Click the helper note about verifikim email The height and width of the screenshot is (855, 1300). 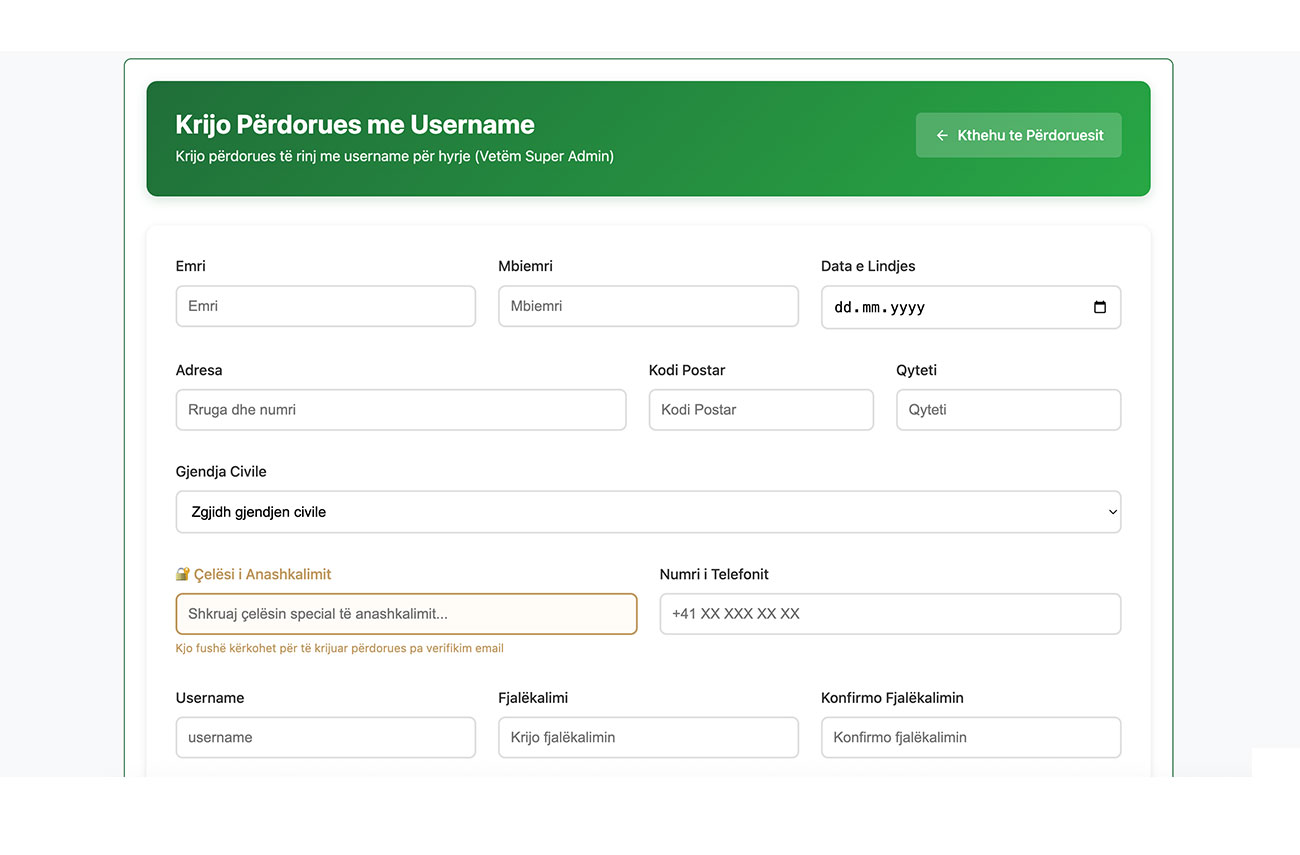point(339,648)
